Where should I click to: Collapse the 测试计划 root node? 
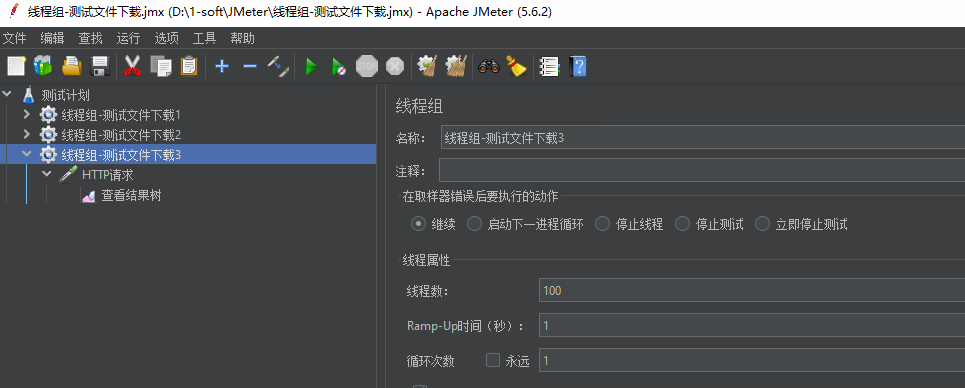click(7, 94)
